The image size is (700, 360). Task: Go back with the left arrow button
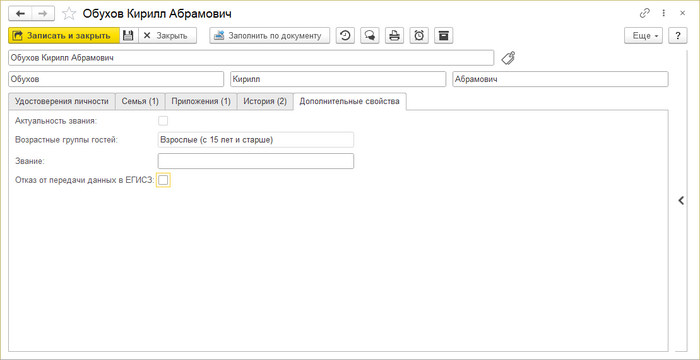point(21,13)
